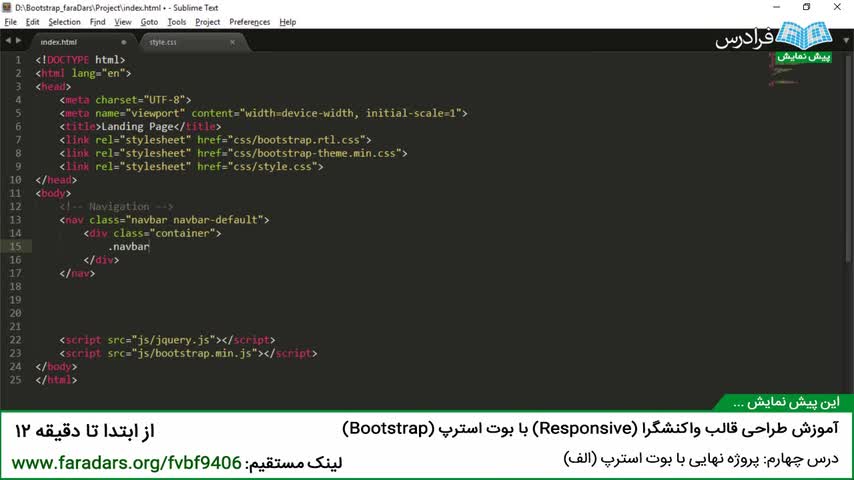Switch to the index.html tab
Image resolution: width=854 pixels, height=480 pixels.
click(82, 42)
